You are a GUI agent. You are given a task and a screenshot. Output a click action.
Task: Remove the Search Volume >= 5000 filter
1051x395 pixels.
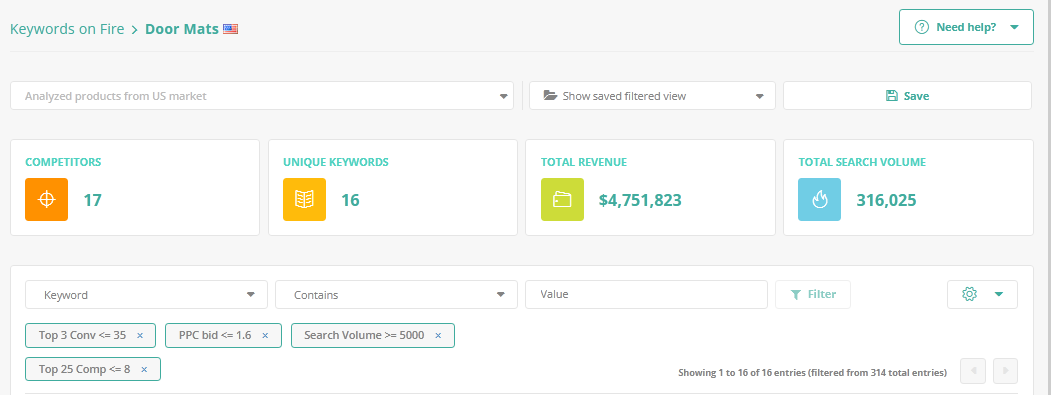click(x=438, y=335)
